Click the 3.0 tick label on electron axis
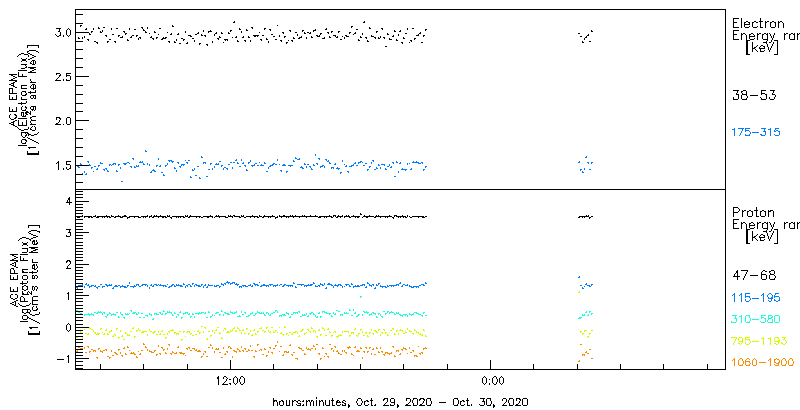The image size is (800, 410). coord(62,33)
